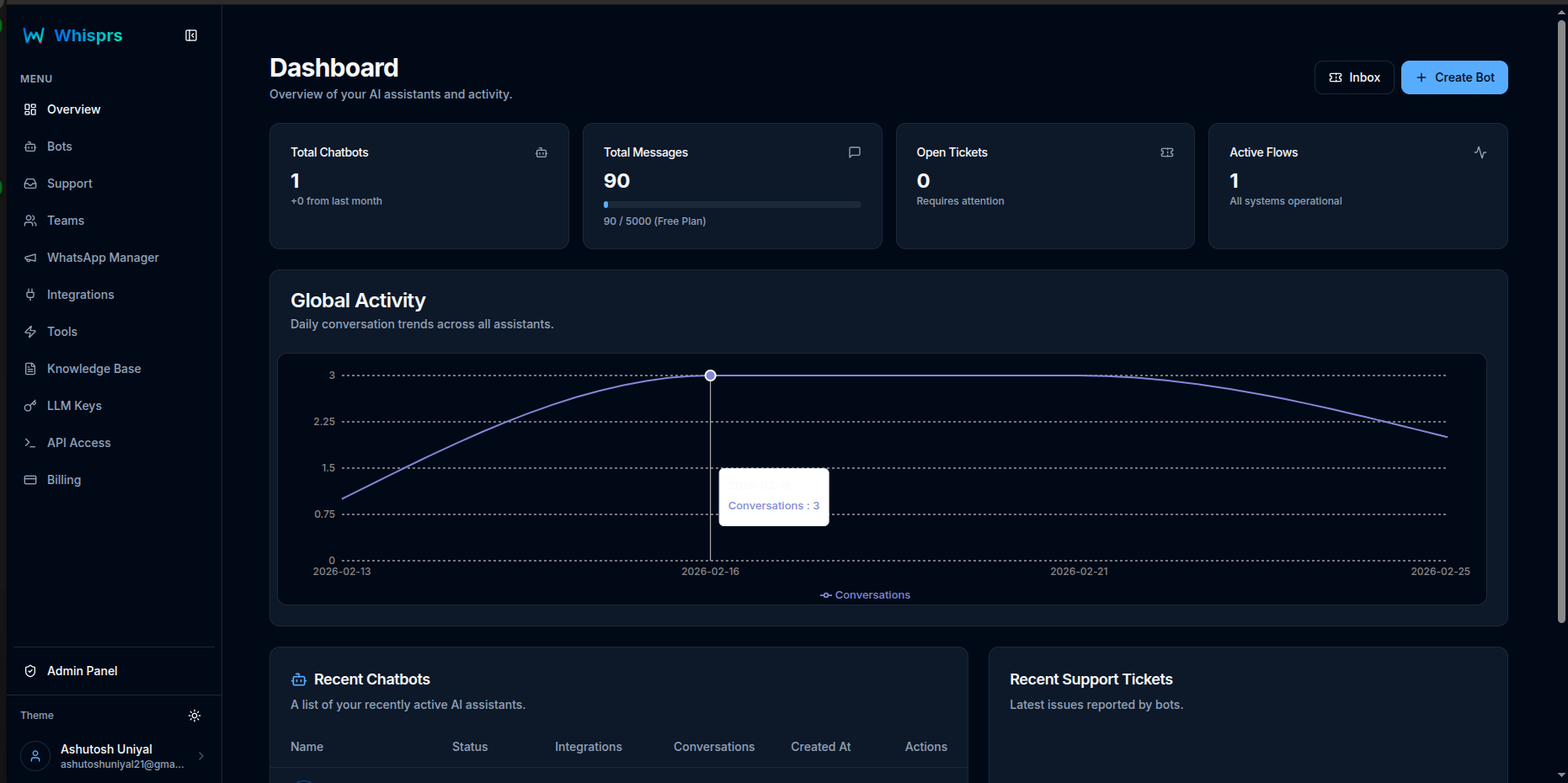Expand user menu chevron beside Ashutosh Uniyal
This screenshot has width=1568, height=783.
coord(201,756)
